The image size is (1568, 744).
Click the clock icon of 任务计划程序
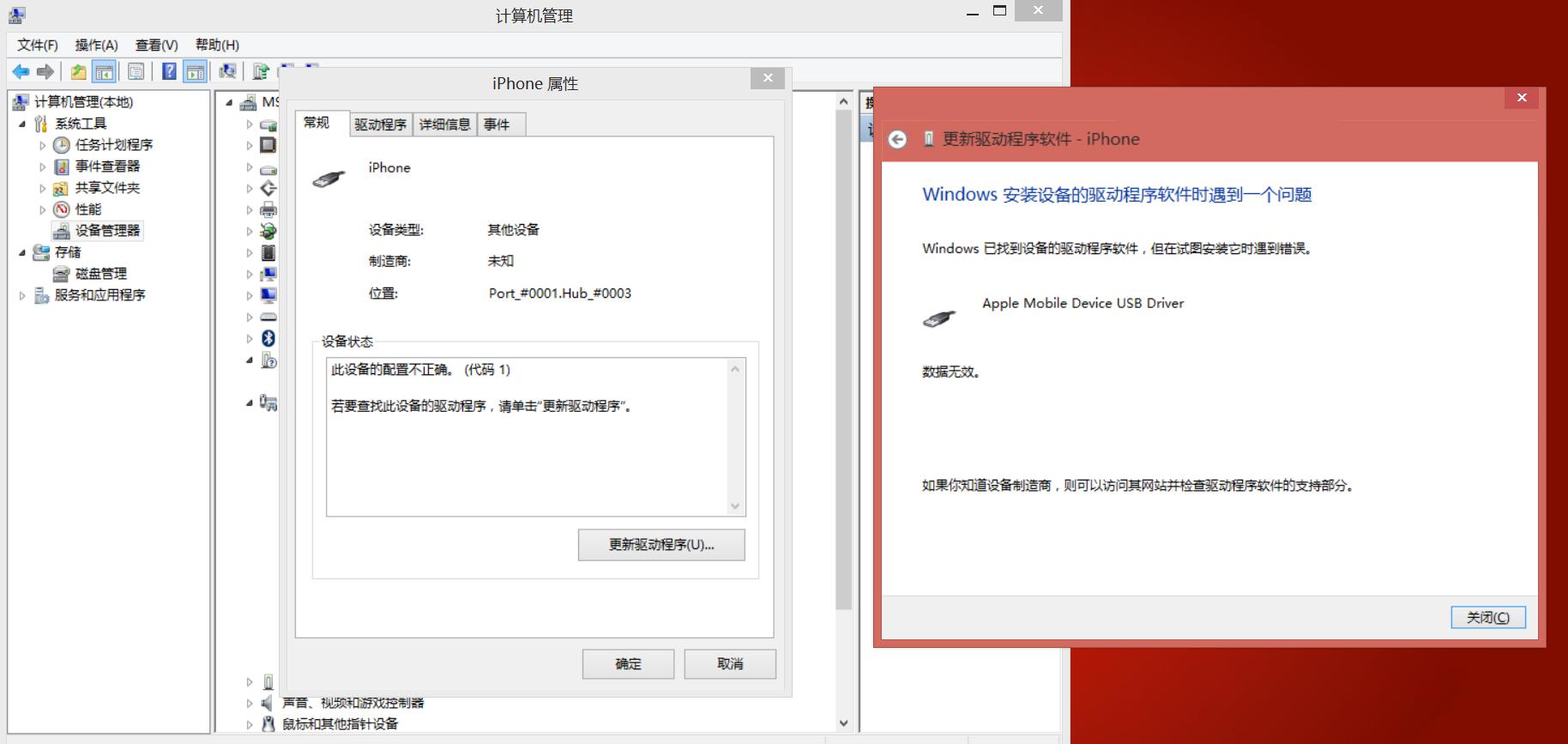tap(62, 145)
